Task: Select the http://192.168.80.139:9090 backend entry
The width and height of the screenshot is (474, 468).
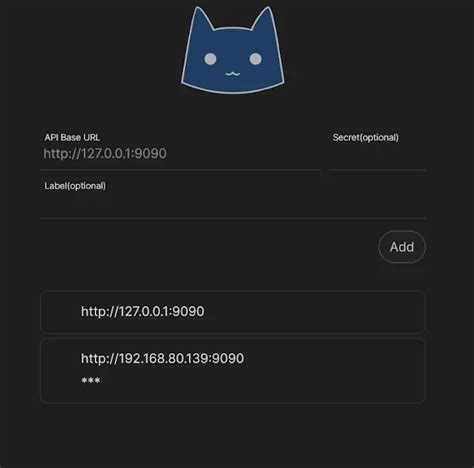Action: tap(233, 371)
